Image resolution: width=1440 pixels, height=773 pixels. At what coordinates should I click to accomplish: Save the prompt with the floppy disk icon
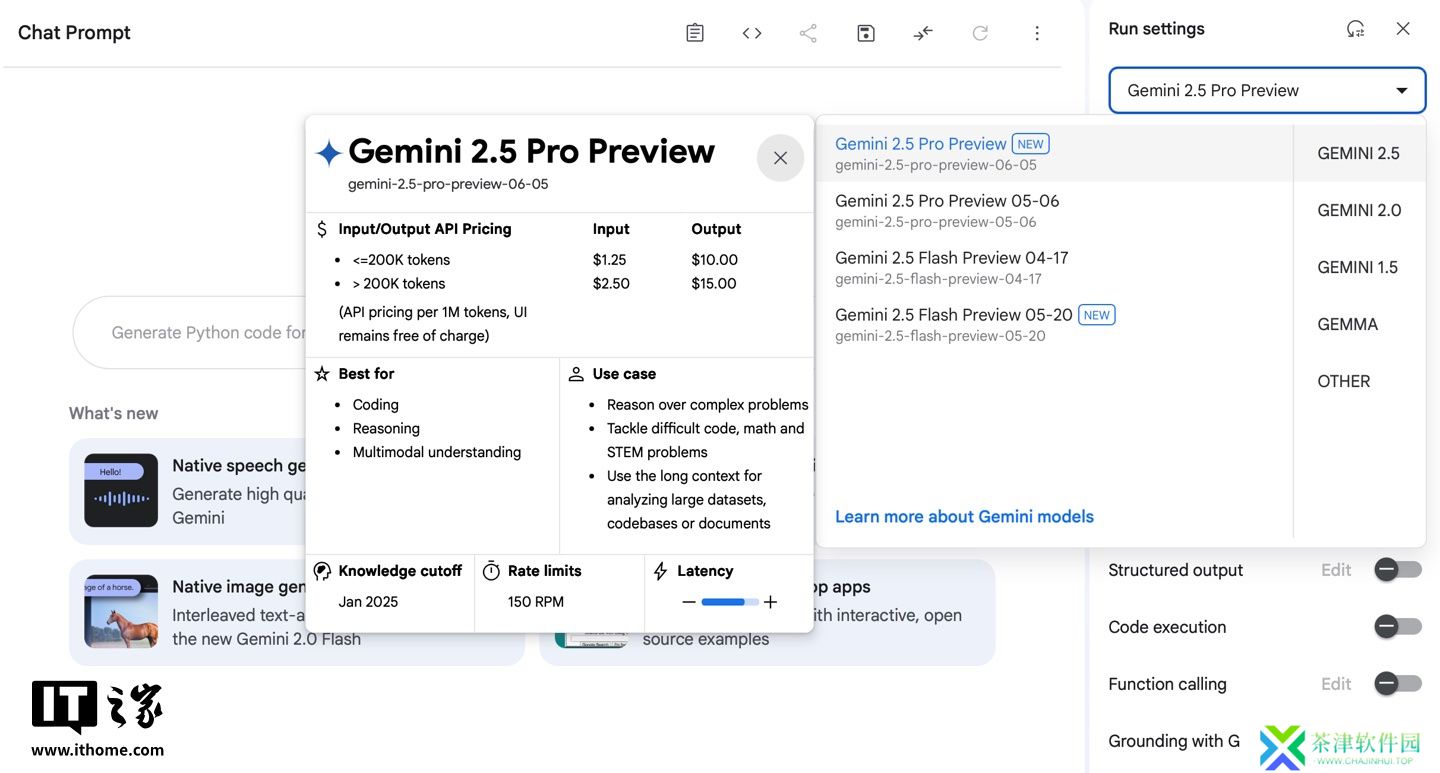pos(866,33)
